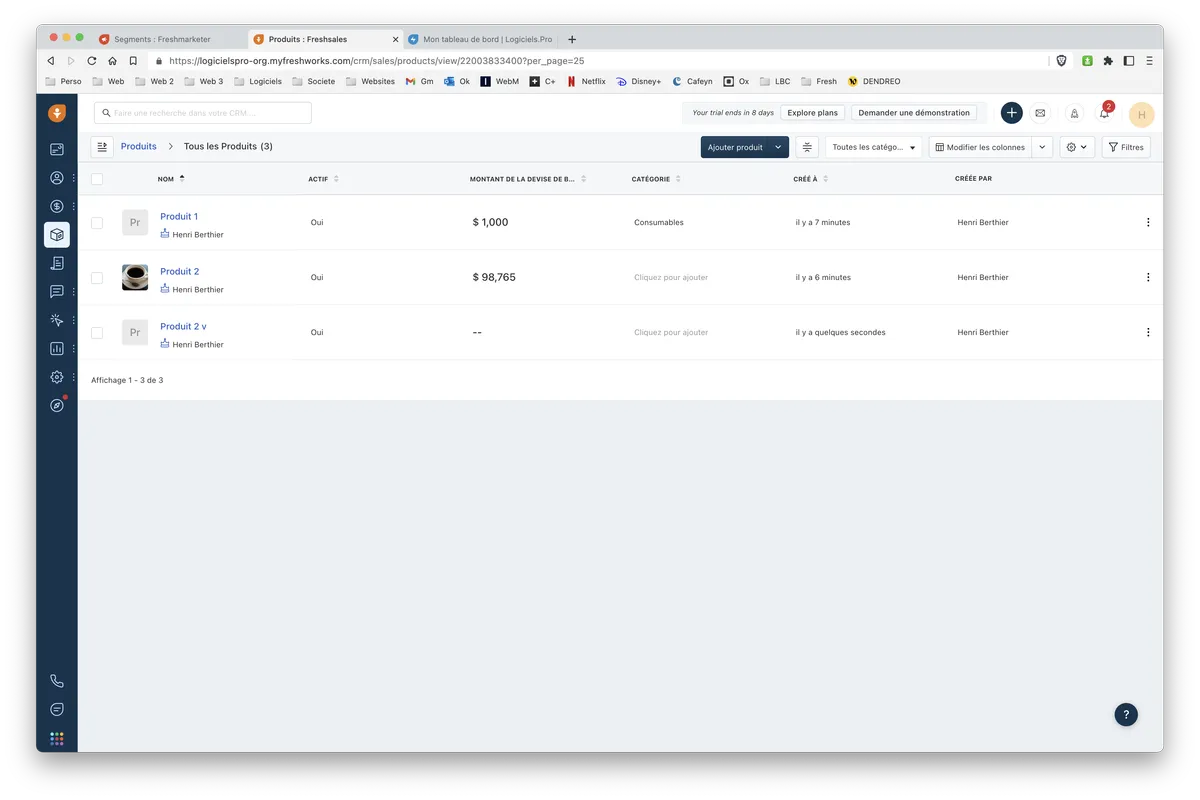Click the Consumables category cell

(x=659, y=222)
